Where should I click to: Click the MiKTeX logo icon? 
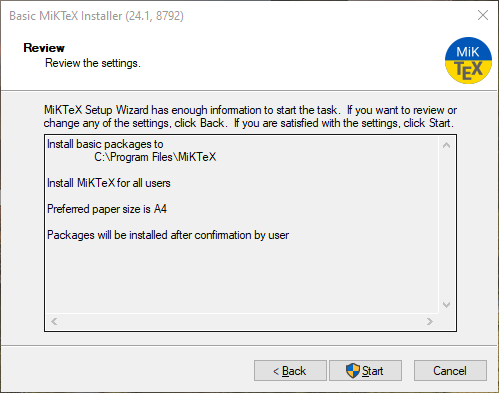[x=468, y=60]
